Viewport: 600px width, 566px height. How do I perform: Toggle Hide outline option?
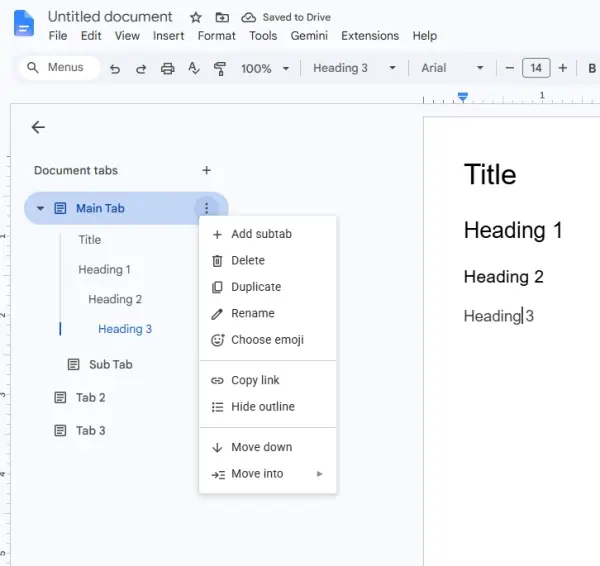267,406
